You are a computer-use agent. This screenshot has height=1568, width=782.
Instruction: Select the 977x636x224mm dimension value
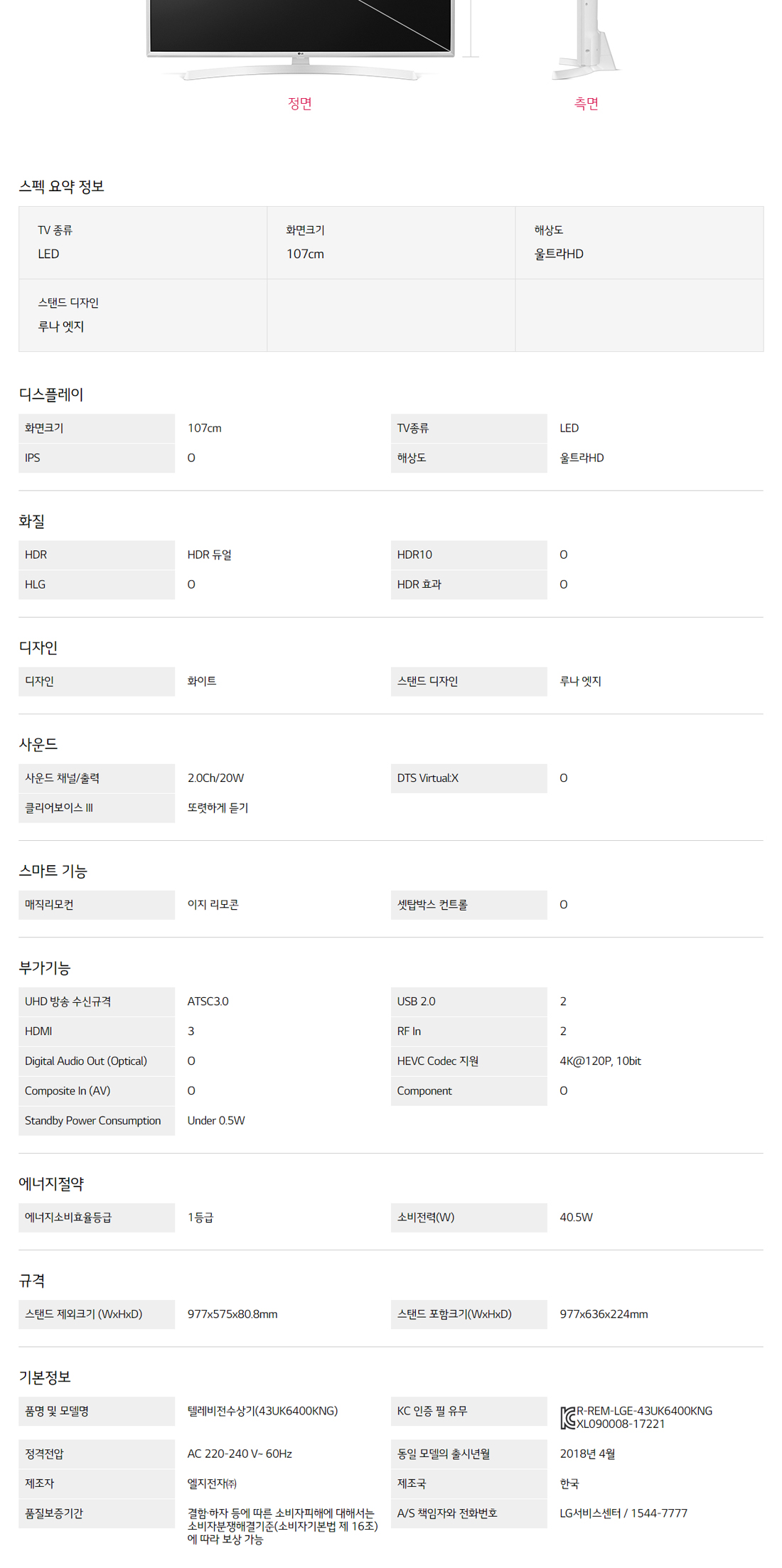pyautogui.click(x=604, y=1314)
